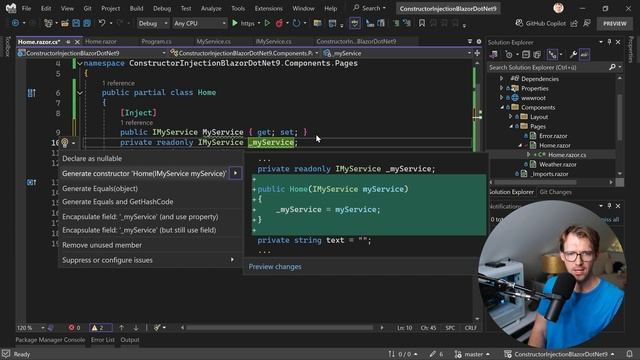Image resolution: width=640 pixels, height=360 pixels.
Task: Expand the Layout folder
Action: point(511,117)
